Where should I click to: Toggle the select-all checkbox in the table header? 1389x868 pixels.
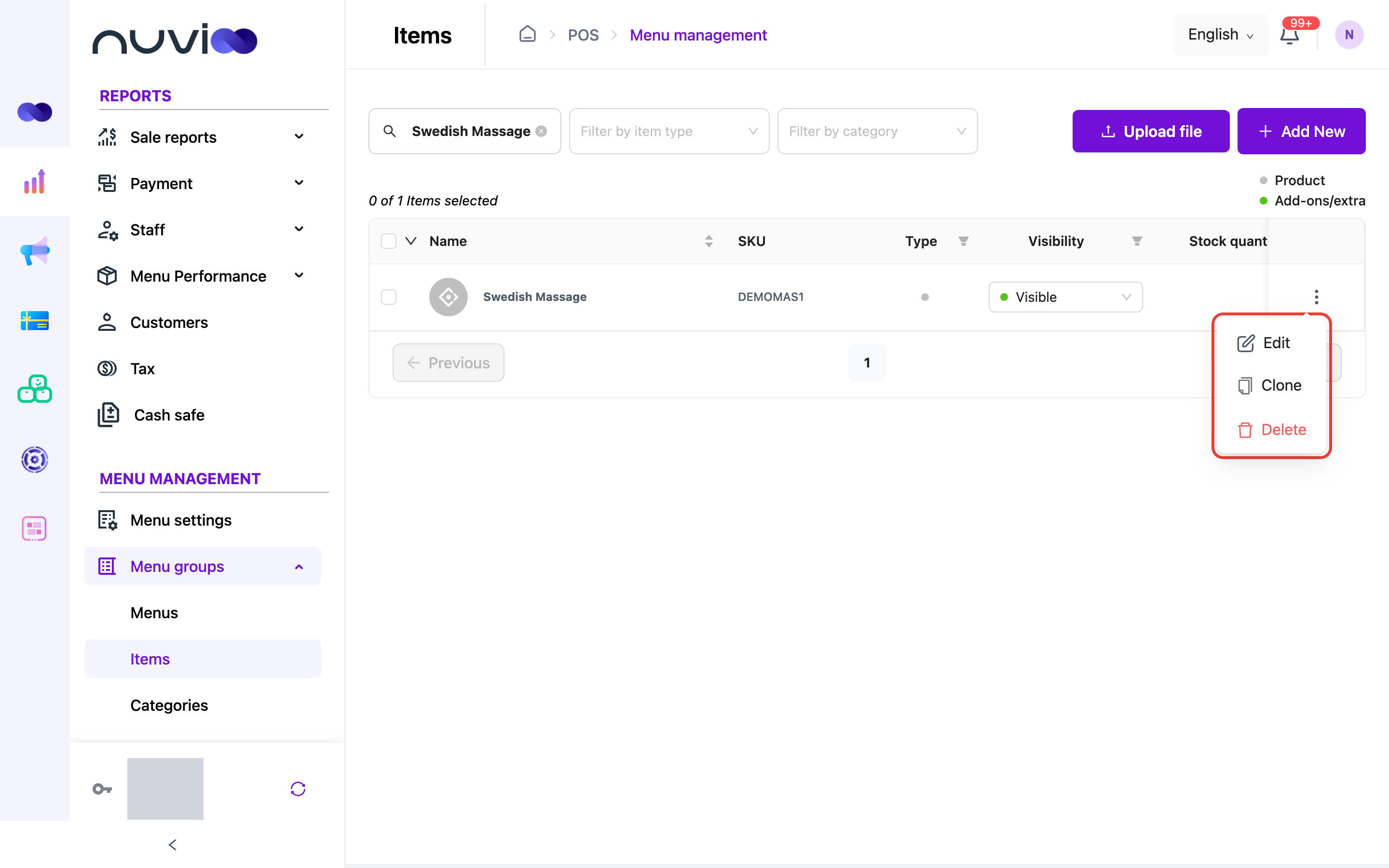pyautogui.click(x=389, y=241)
